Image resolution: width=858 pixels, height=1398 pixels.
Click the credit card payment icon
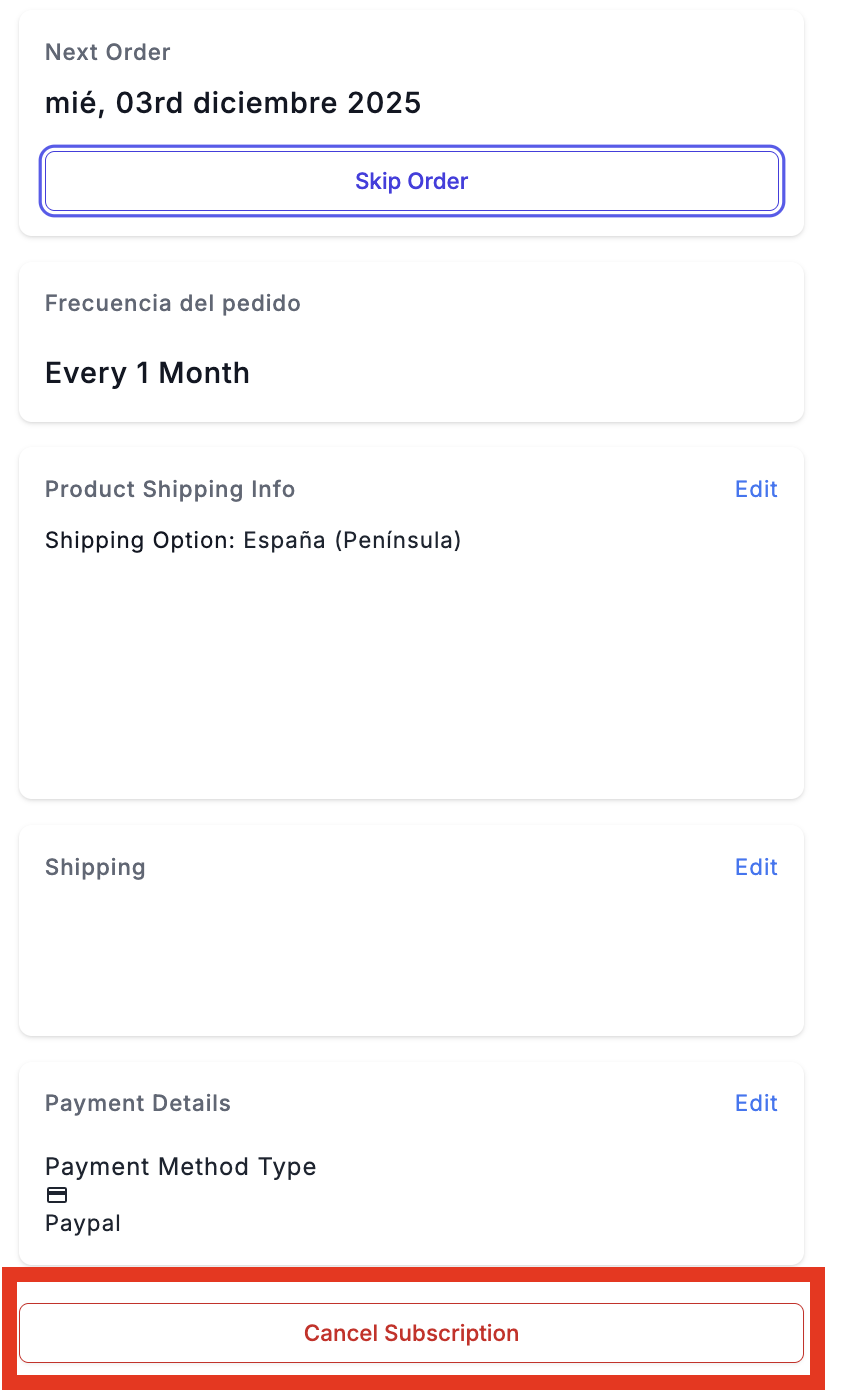[x=58, y=1195]
